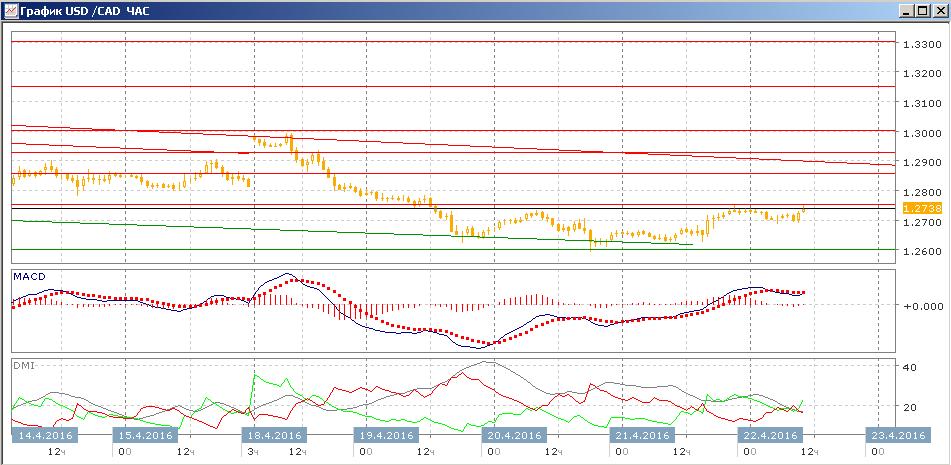The width and height of the screenshot is (951, 465).
Task: Click the 14.4.2016 date marker
Action: click(45, 435)
